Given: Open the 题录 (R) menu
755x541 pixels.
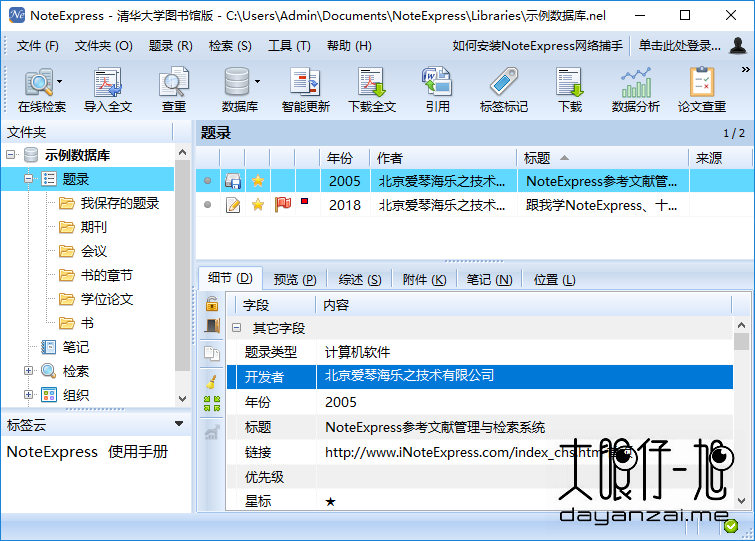Looking at the screenshot, I should click(170, 46).
